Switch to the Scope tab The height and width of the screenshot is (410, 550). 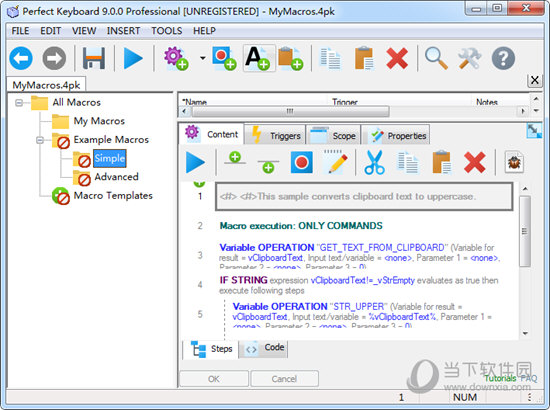(x=333, y=135)
